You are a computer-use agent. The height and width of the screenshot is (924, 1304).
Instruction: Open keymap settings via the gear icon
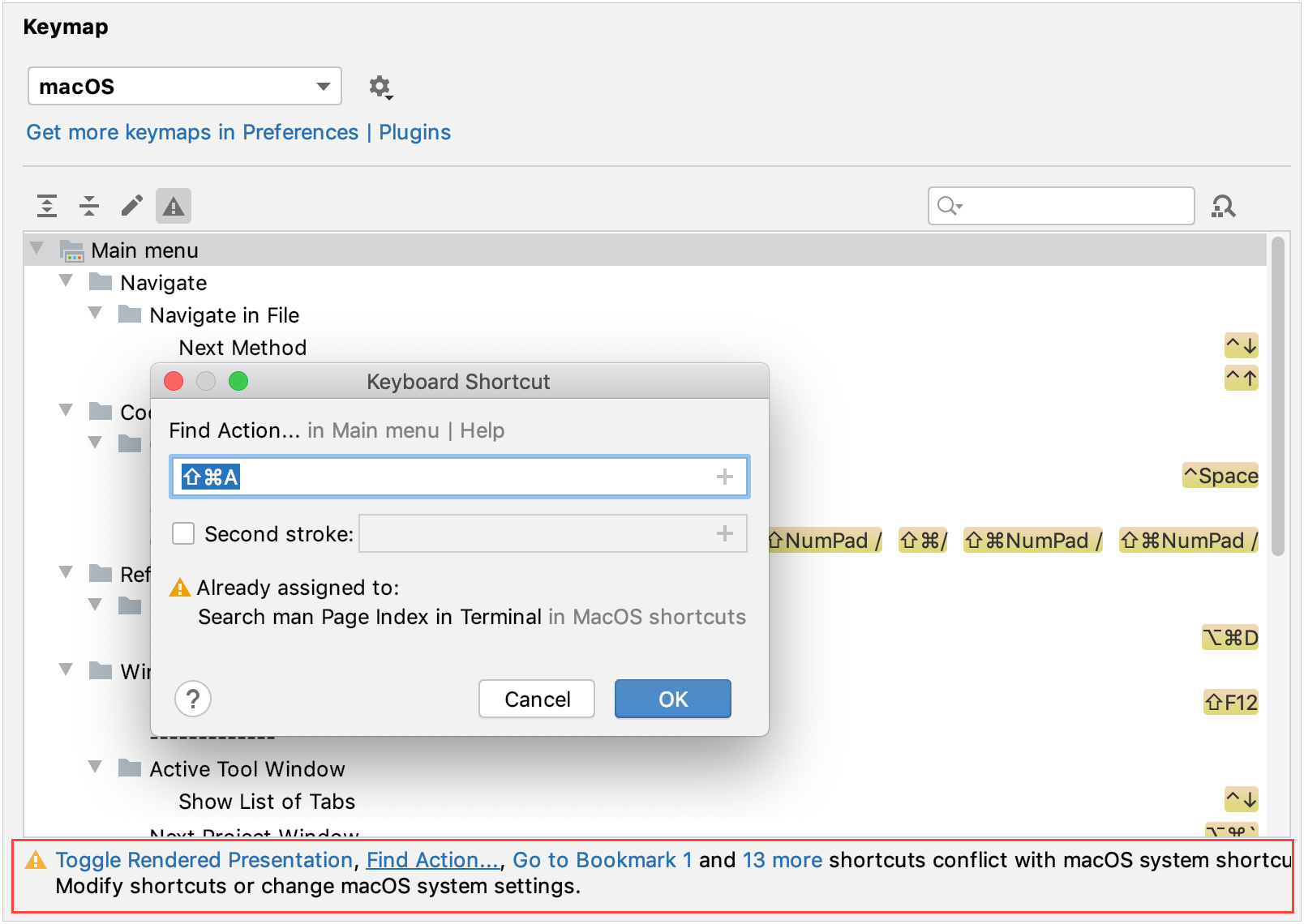click(380, 87)
